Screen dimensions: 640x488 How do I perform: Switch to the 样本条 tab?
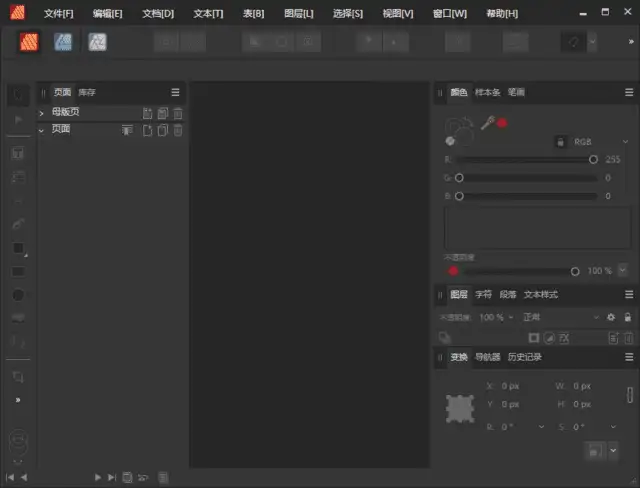(x=487, y=92)
